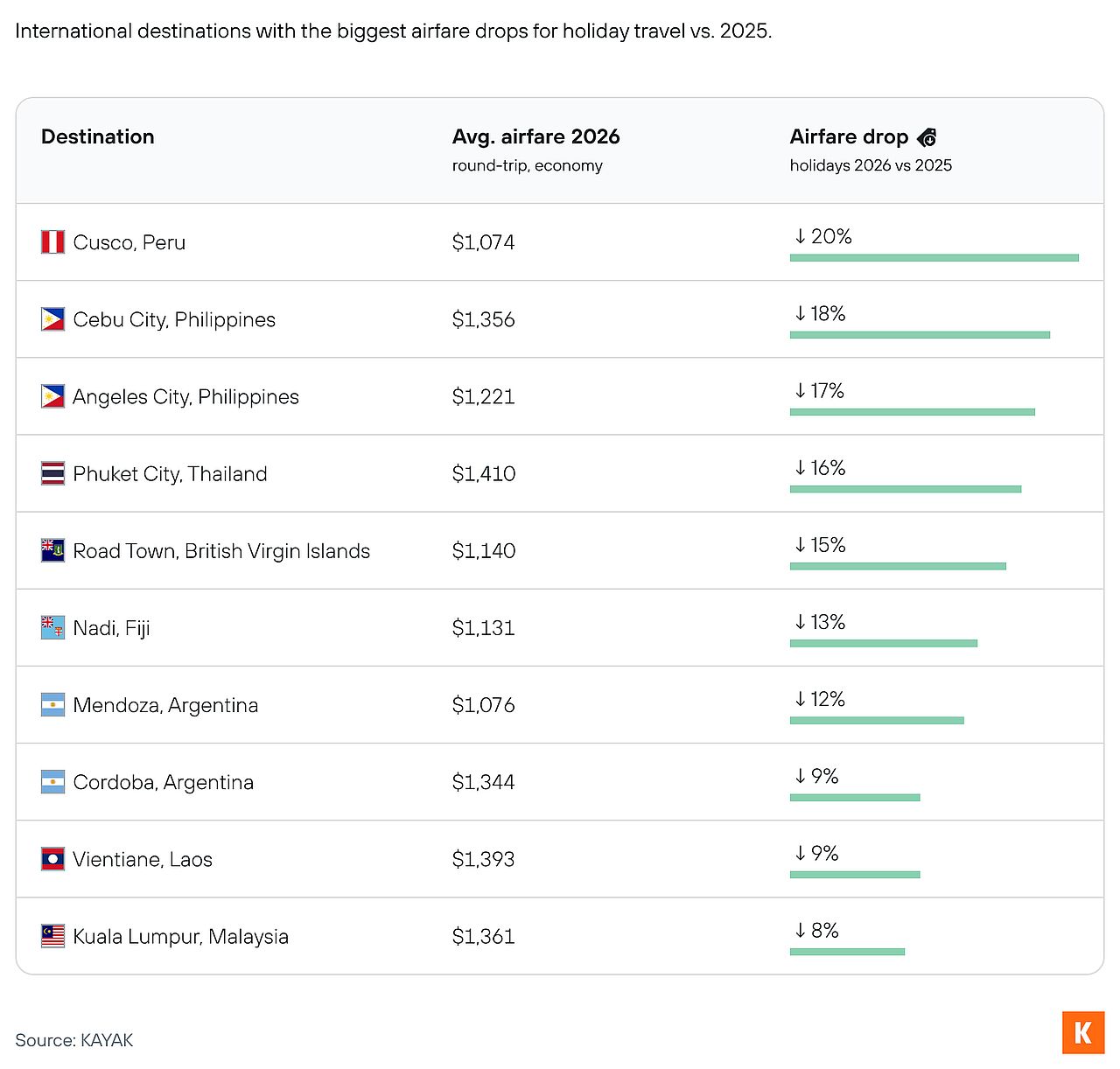Click the green bar for Phuket City's 16% drop

(906, 489)
